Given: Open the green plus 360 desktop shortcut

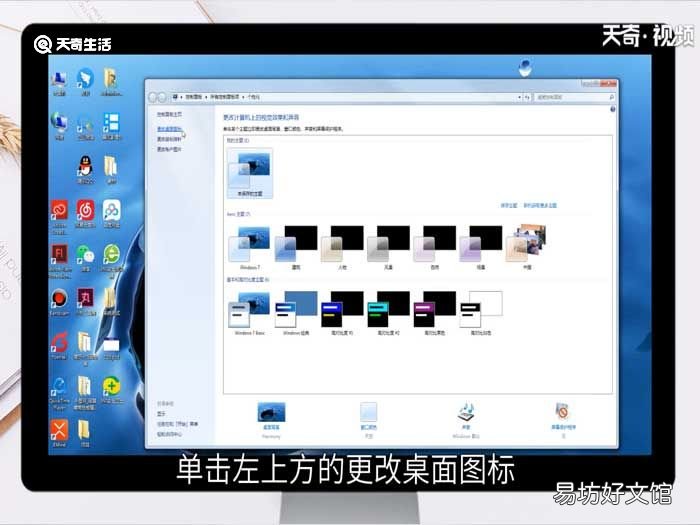Looking at the screenshot, I should coord(111,390).
